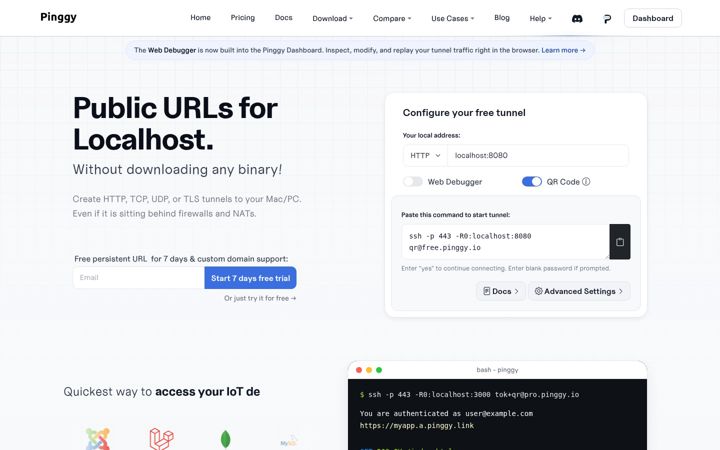Screen dimensions: 720x450
Task: Click the ssh command text box
Action: point(505,242)
